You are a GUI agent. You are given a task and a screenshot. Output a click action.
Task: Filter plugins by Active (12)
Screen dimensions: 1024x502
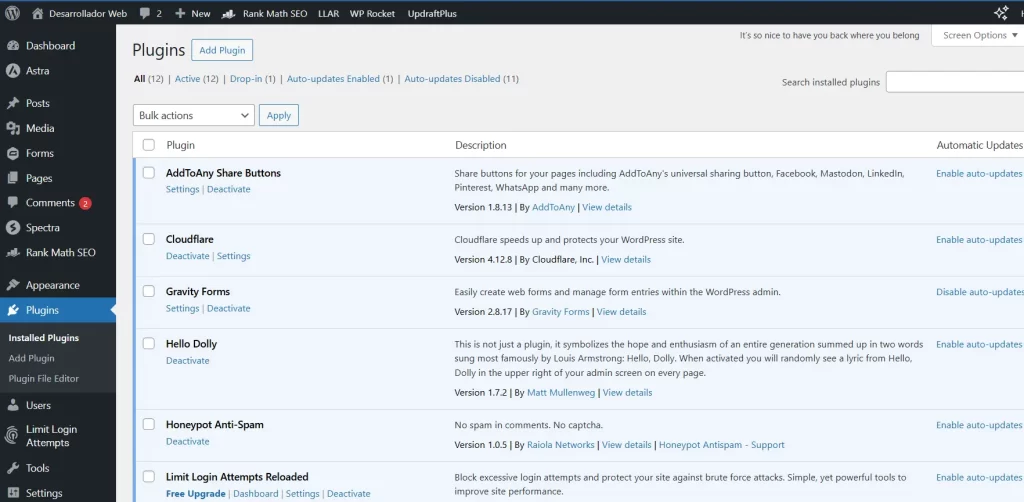197,78
